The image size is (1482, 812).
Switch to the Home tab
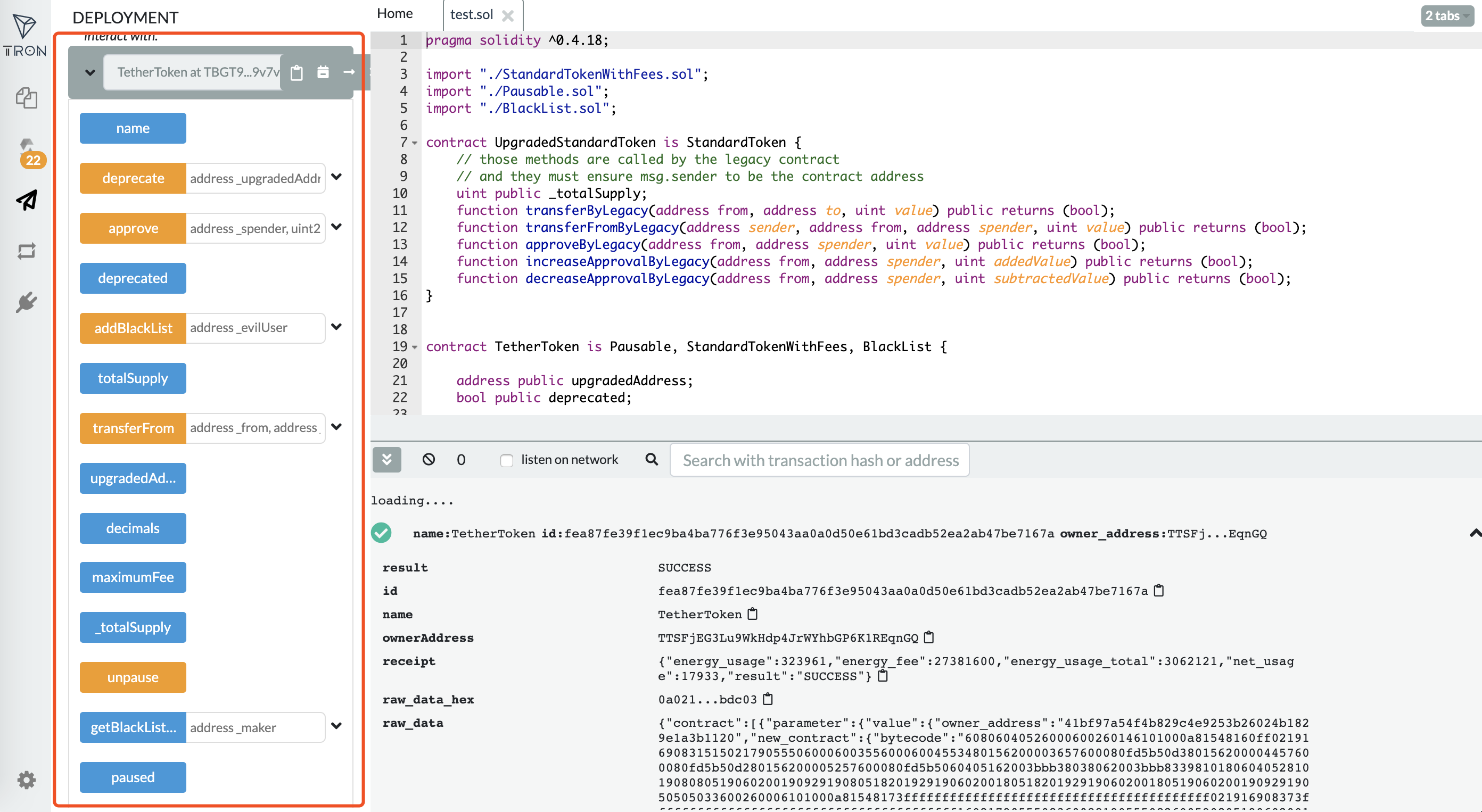pos(394,14)
